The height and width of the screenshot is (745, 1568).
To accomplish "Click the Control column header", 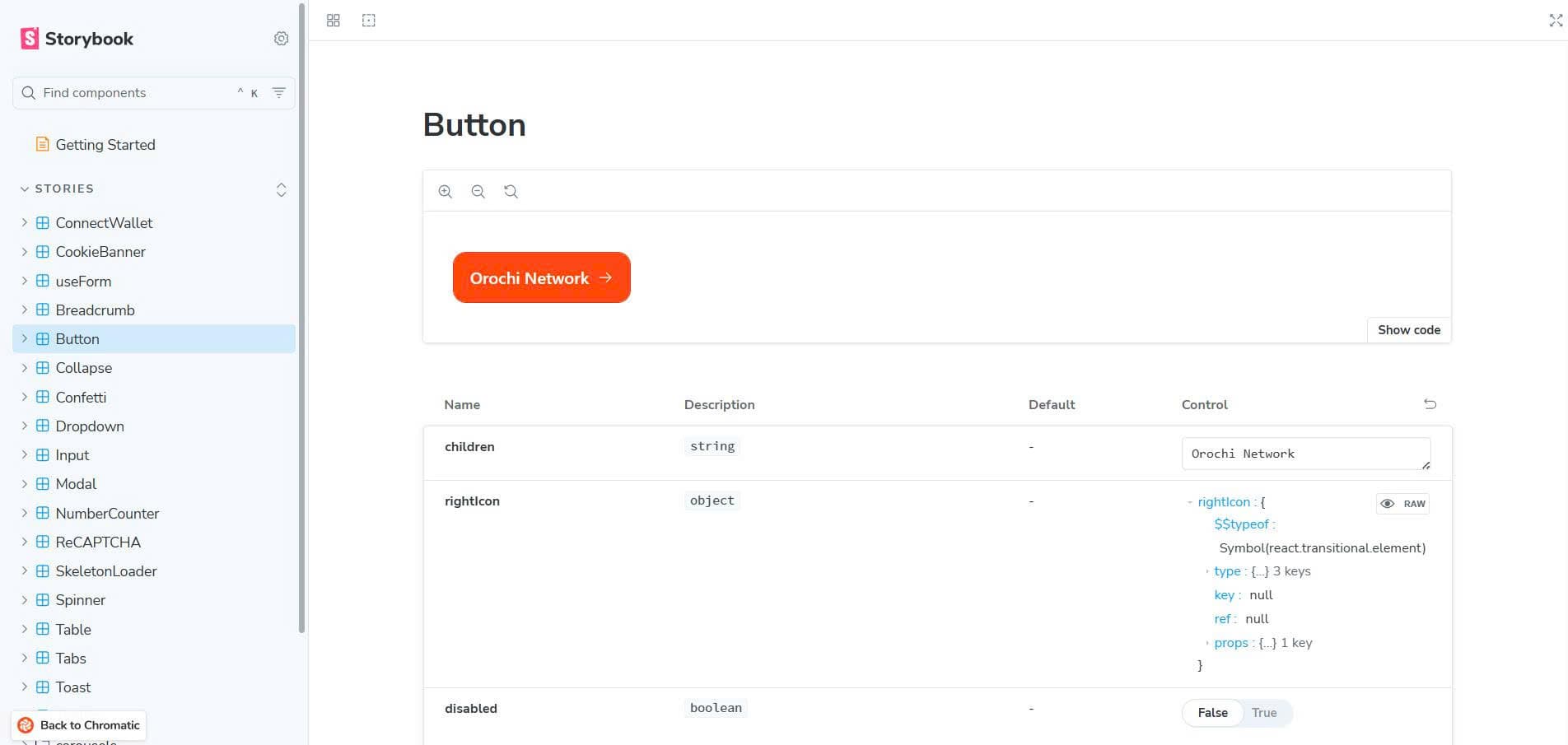I will pos(1205,405).
